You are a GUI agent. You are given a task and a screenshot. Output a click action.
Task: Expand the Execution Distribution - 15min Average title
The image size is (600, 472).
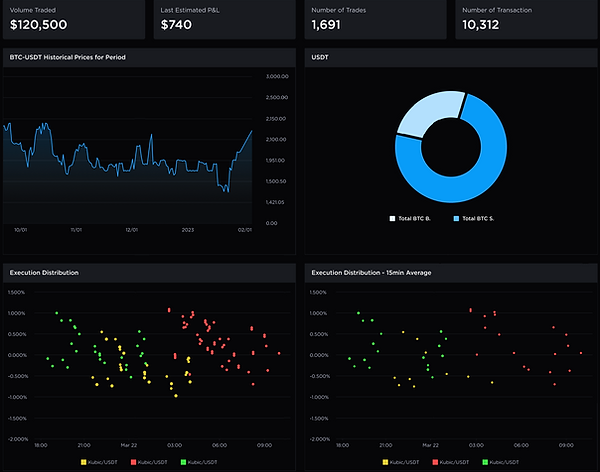click(x=371, y=273)
